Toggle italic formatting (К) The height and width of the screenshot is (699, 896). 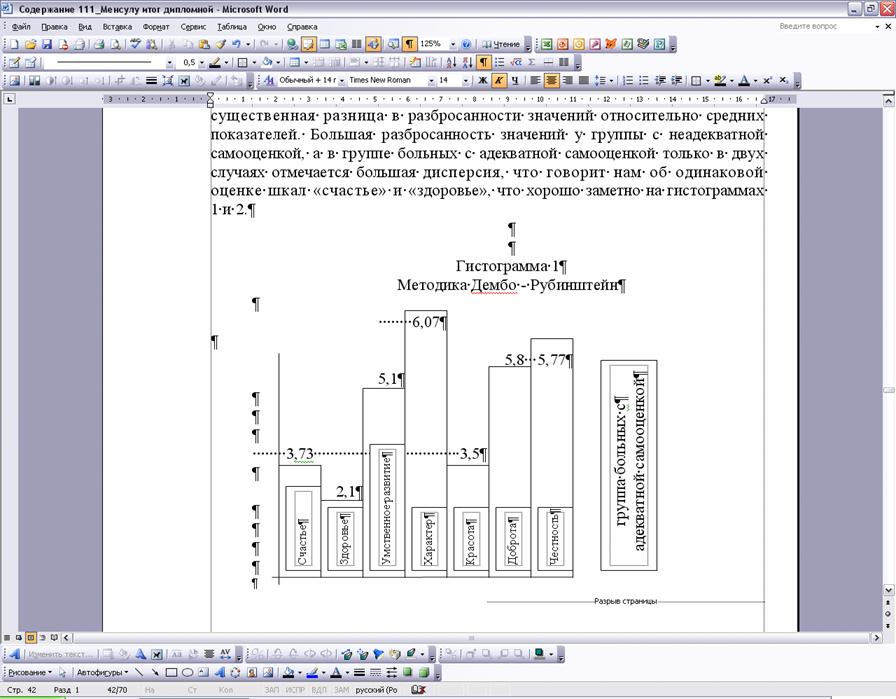(x=498, y=80)
